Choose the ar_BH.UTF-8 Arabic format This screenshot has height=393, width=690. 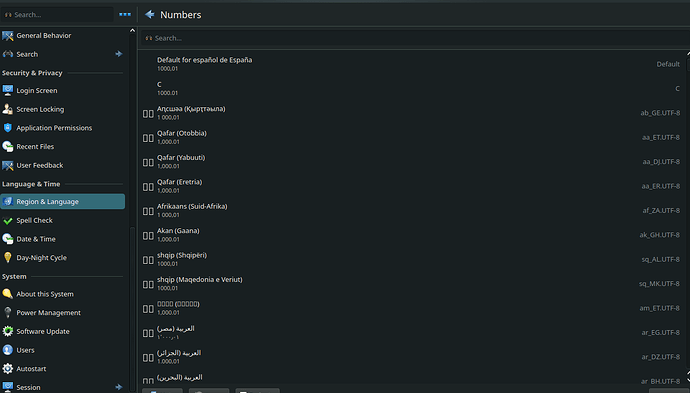[x=412, y=378]
